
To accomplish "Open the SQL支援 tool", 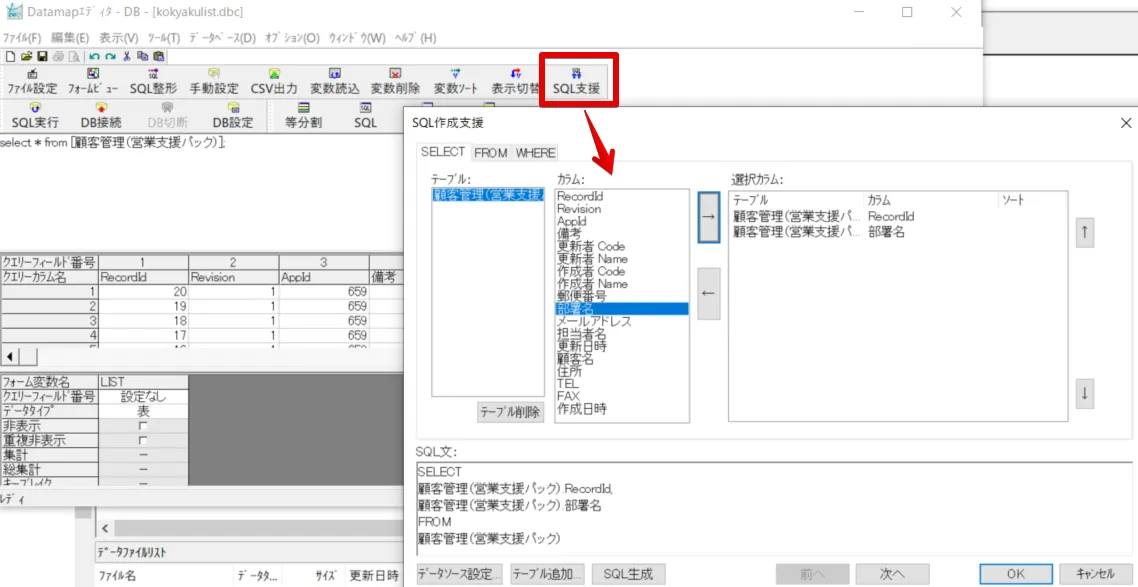I will (576, 81).
